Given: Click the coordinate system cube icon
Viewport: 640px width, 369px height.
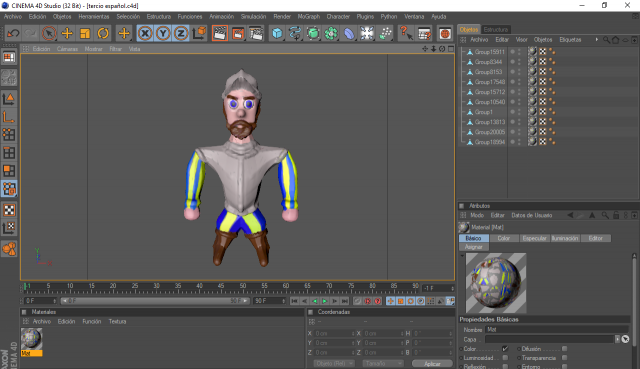Looking at the screenshot, I should (x=199, y=33).
